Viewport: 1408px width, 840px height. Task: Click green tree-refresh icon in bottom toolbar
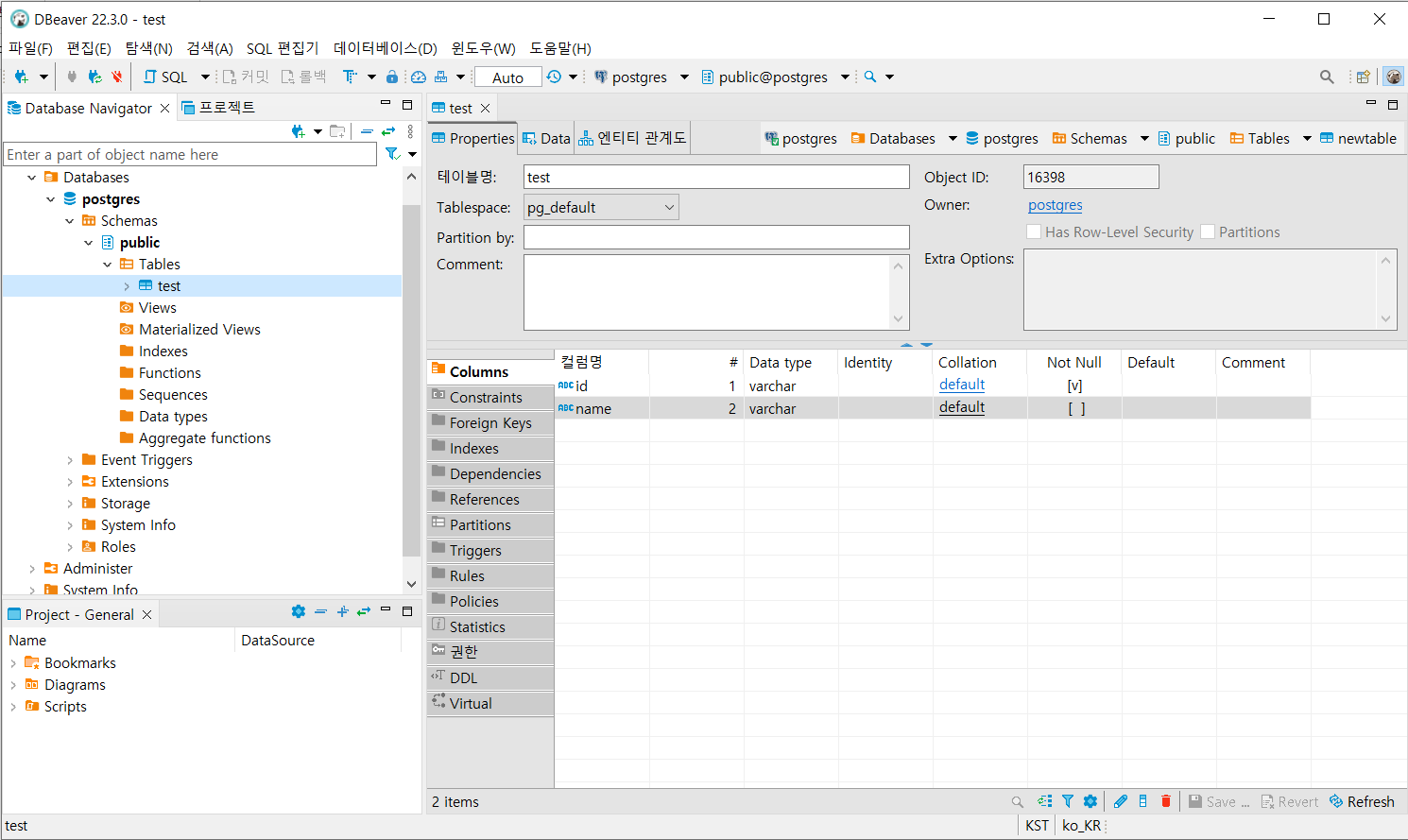pyautogui.click(x=1044, y=801)
